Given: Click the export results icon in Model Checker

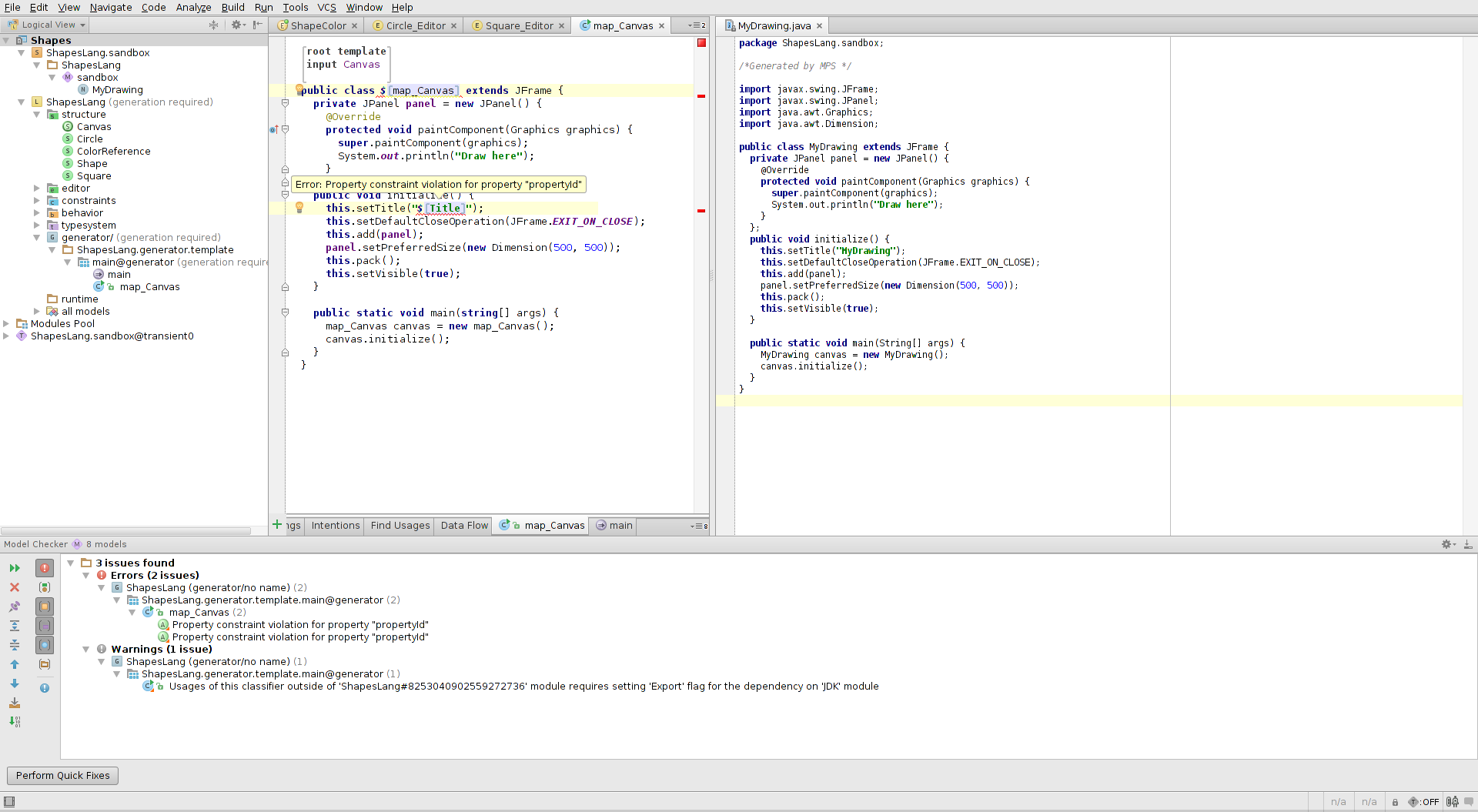Looking at the screenshot, I should 15,703.
